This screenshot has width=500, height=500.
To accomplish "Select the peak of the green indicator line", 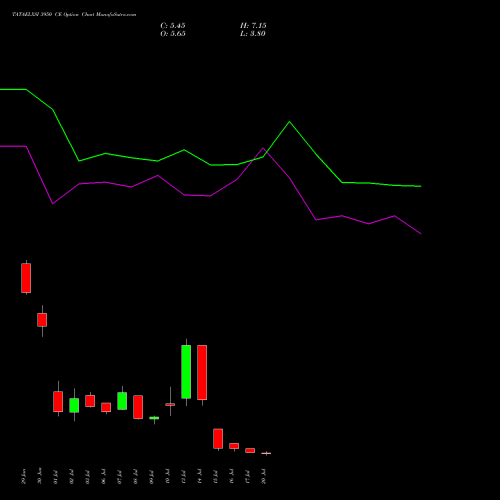I will click(289, 122).
